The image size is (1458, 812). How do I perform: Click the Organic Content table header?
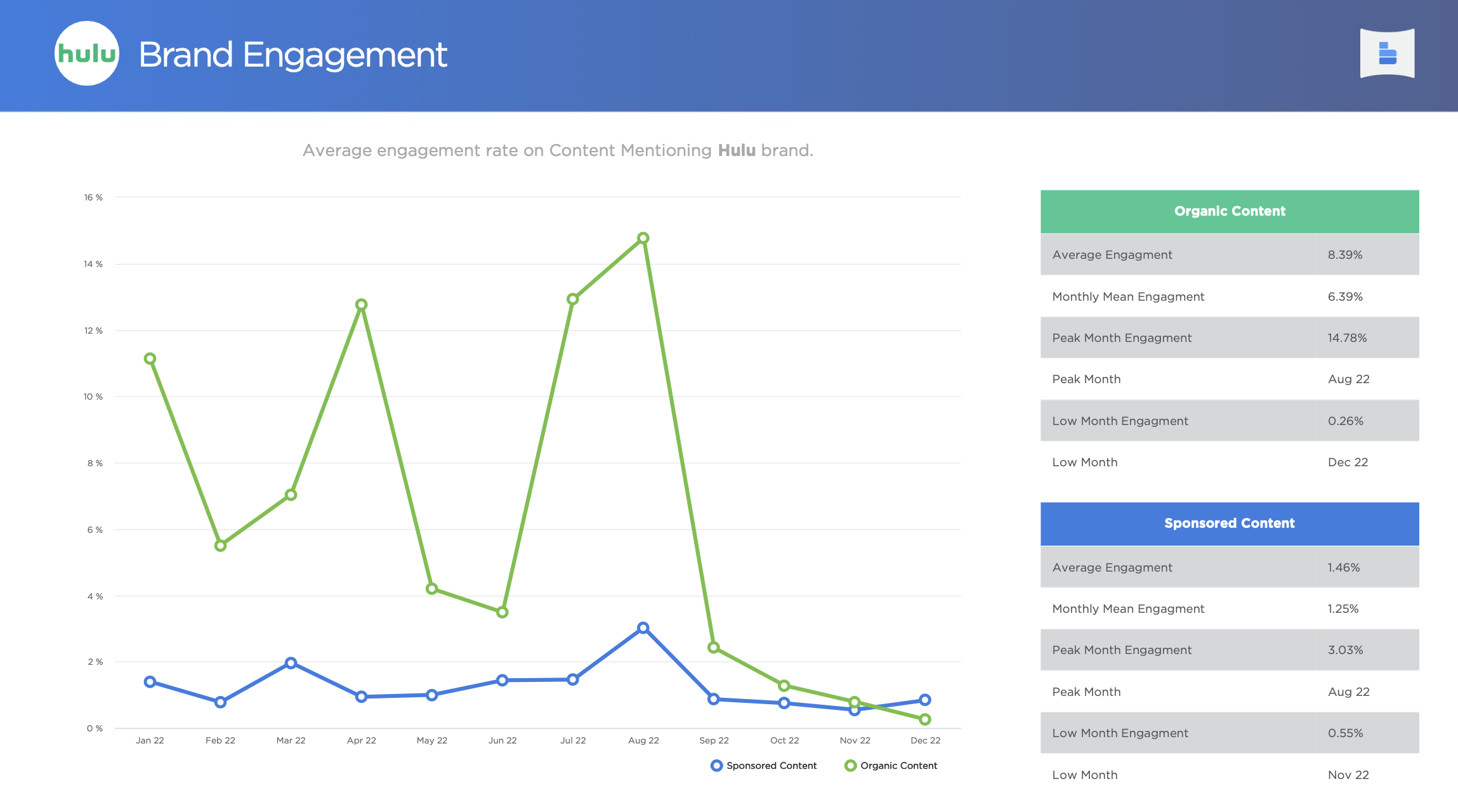(x=1230, y=211)
